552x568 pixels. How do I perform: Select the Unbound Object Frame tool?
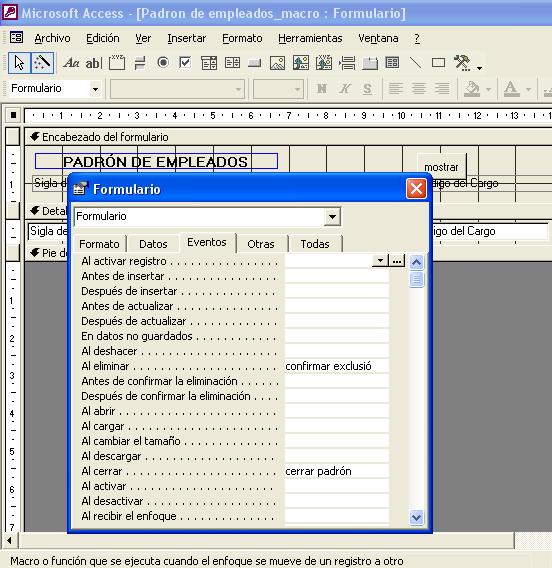click(301, 63)
